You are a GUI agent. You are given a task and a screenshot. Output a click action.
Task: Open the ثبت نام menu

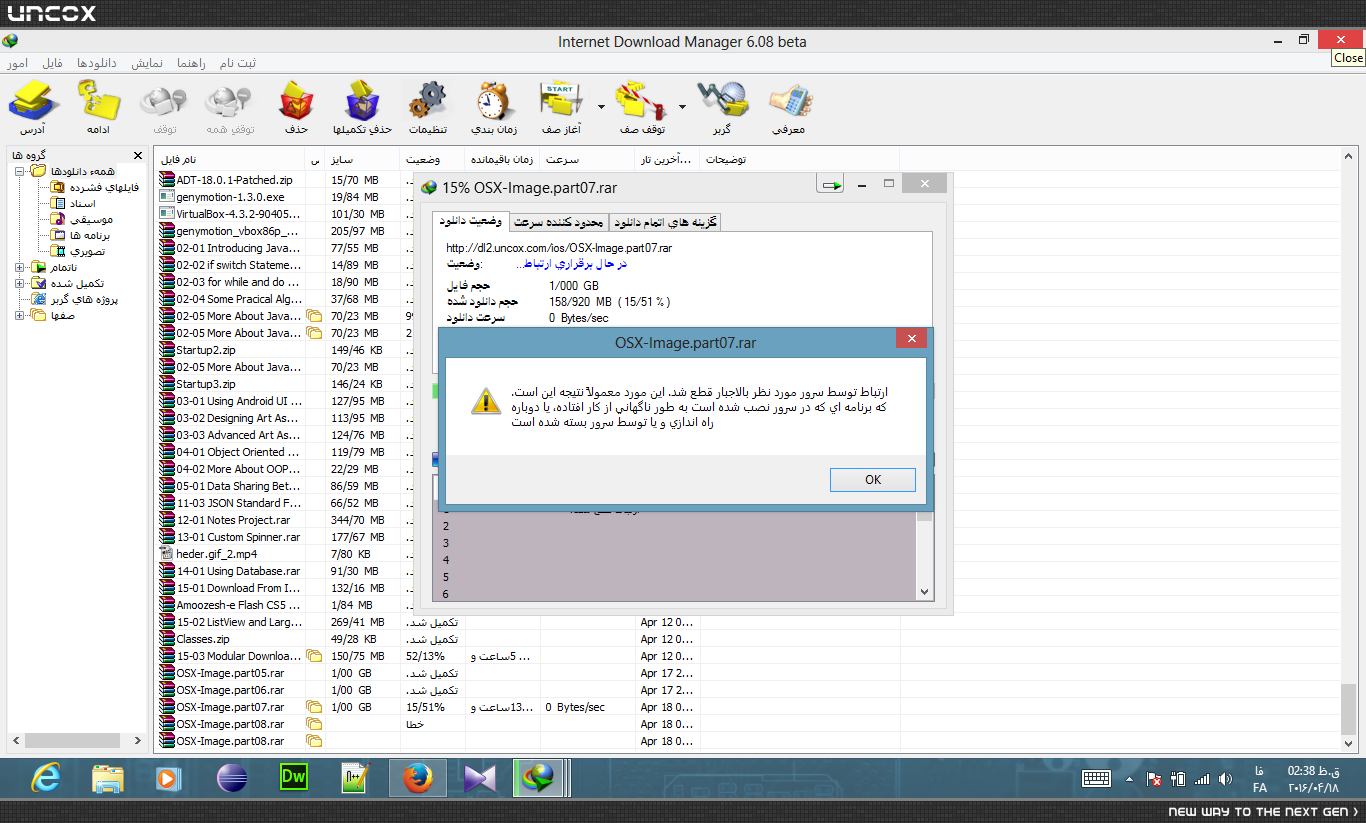tap(238, 63)
